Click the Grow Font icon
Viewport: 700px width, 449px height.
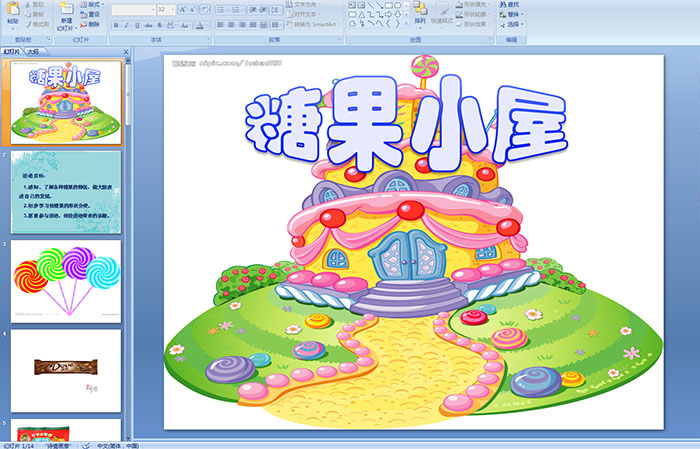[x=183, y=9]
